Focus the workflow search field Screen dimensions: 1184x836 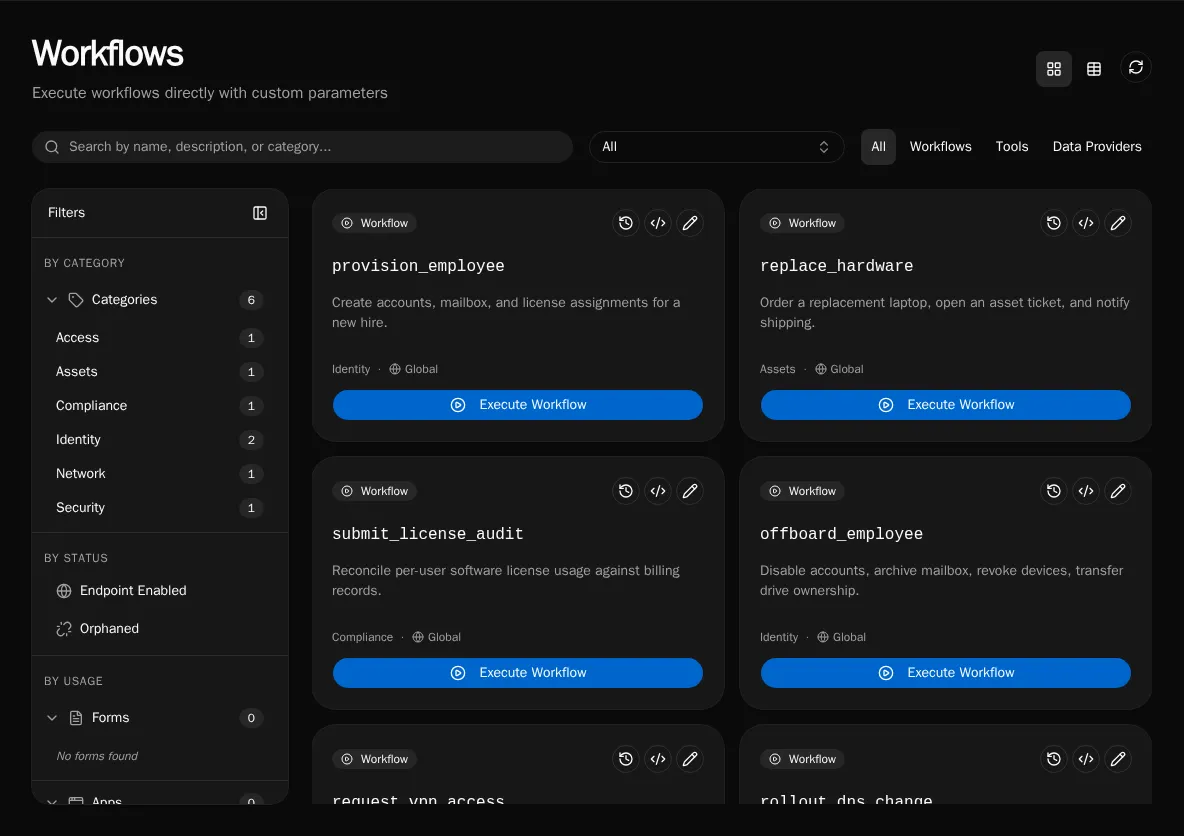click(x=302, y=147)
